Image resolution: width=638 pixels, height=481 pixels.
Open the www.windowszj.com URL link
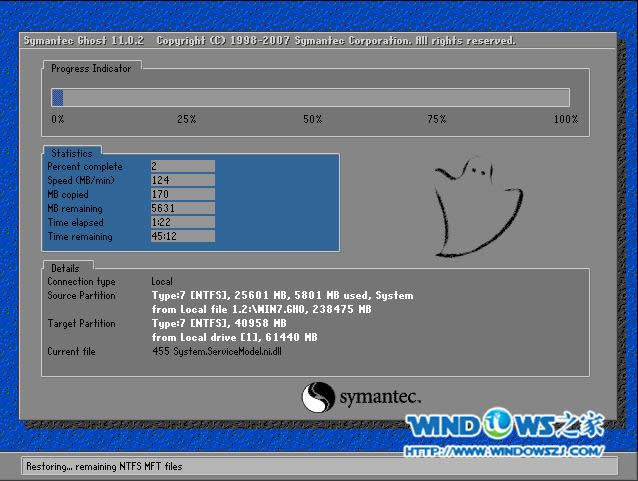504,451
